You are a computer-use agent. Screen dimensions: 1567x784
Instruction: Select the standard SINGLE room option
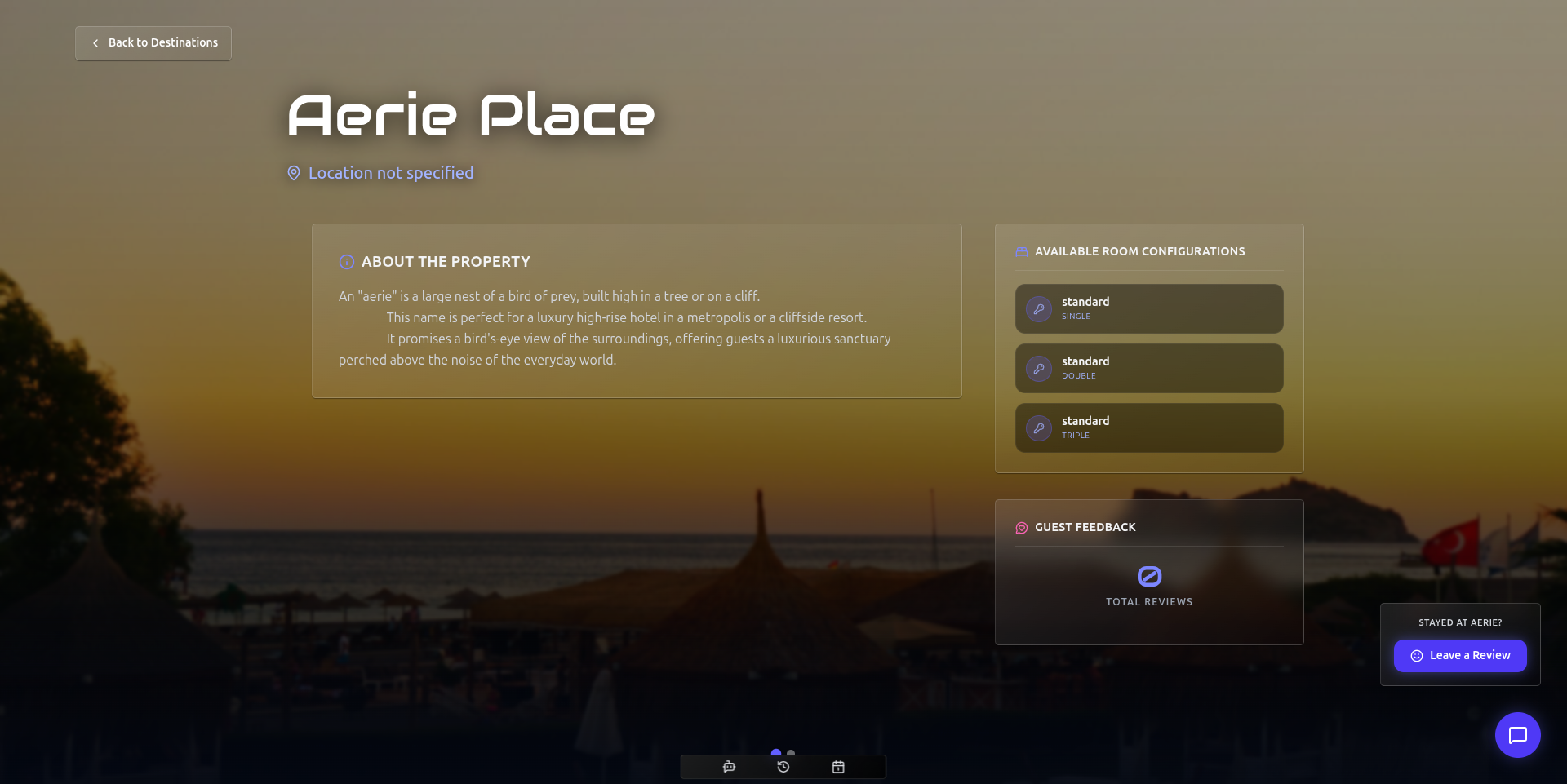[x=1149, y=308]
